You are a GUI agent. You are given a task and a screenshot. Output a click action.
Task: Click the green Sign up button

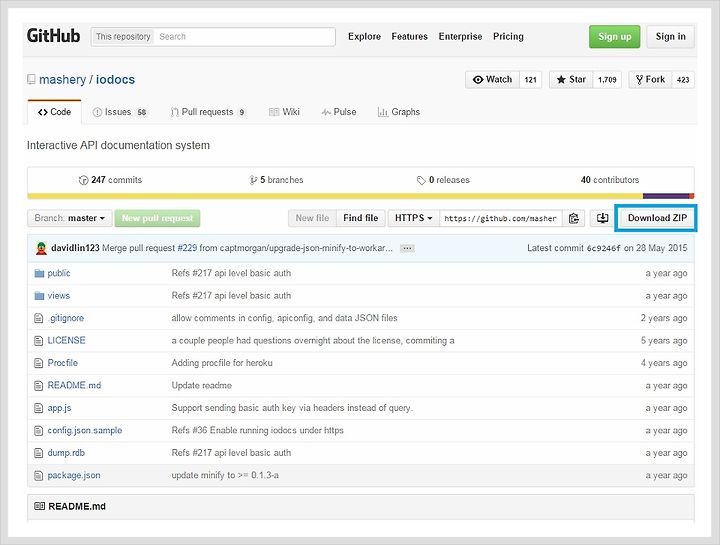tap(614, 36)
